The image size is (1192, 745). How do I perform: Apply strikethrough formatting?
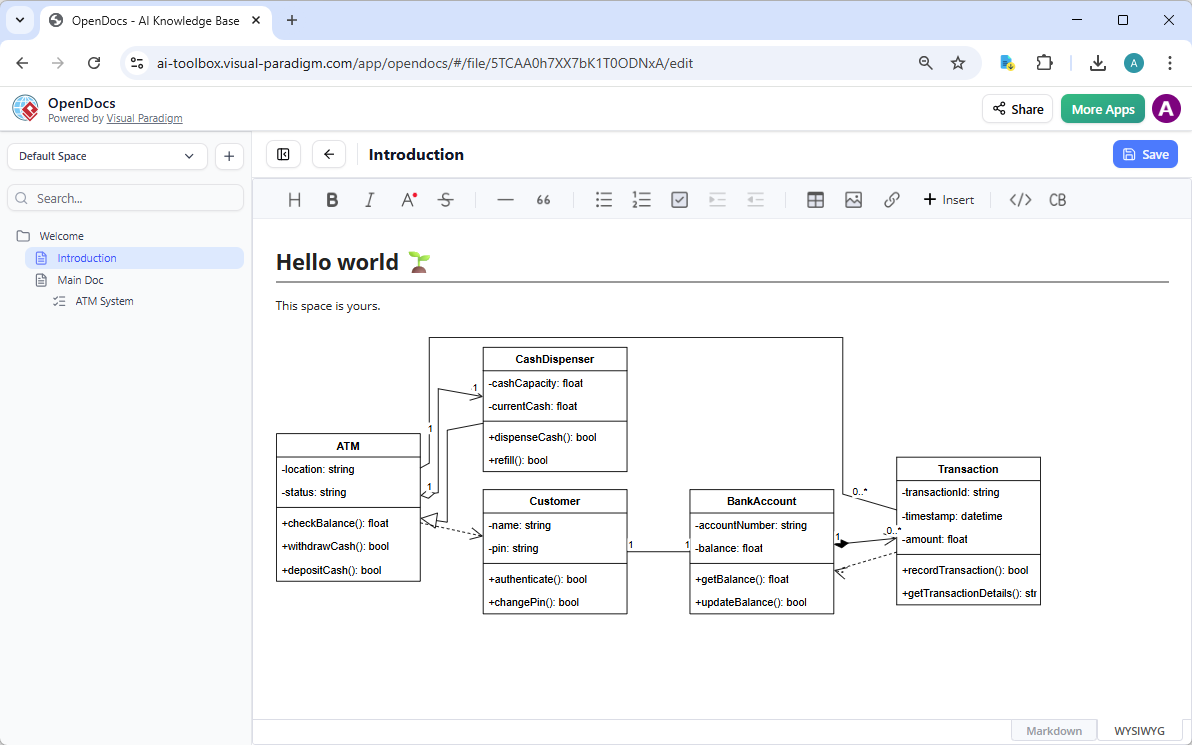click(x=445, y=199)
